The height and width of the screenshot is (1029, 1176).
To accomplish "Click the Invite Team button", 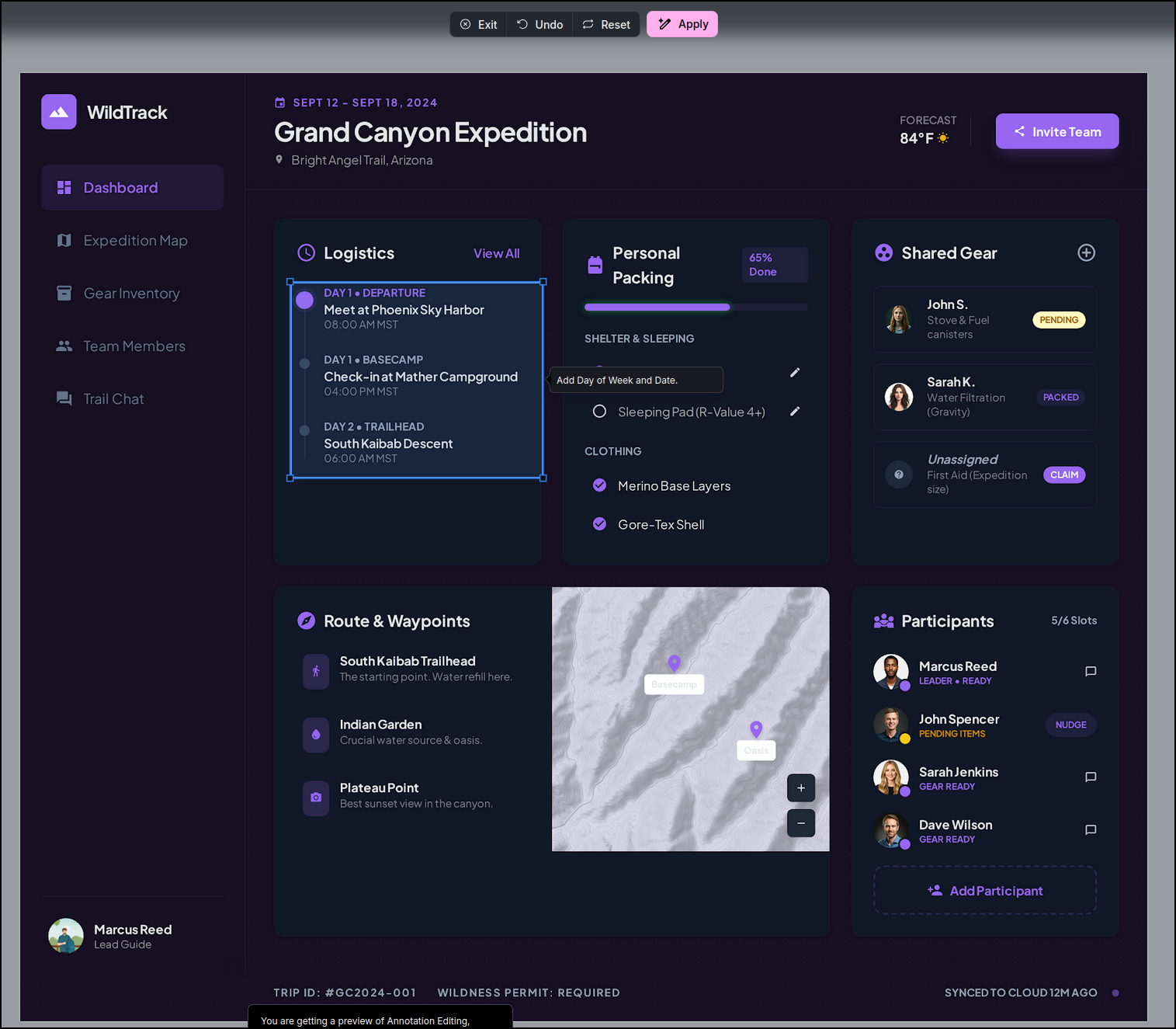I will click(x=1056, y=132).
